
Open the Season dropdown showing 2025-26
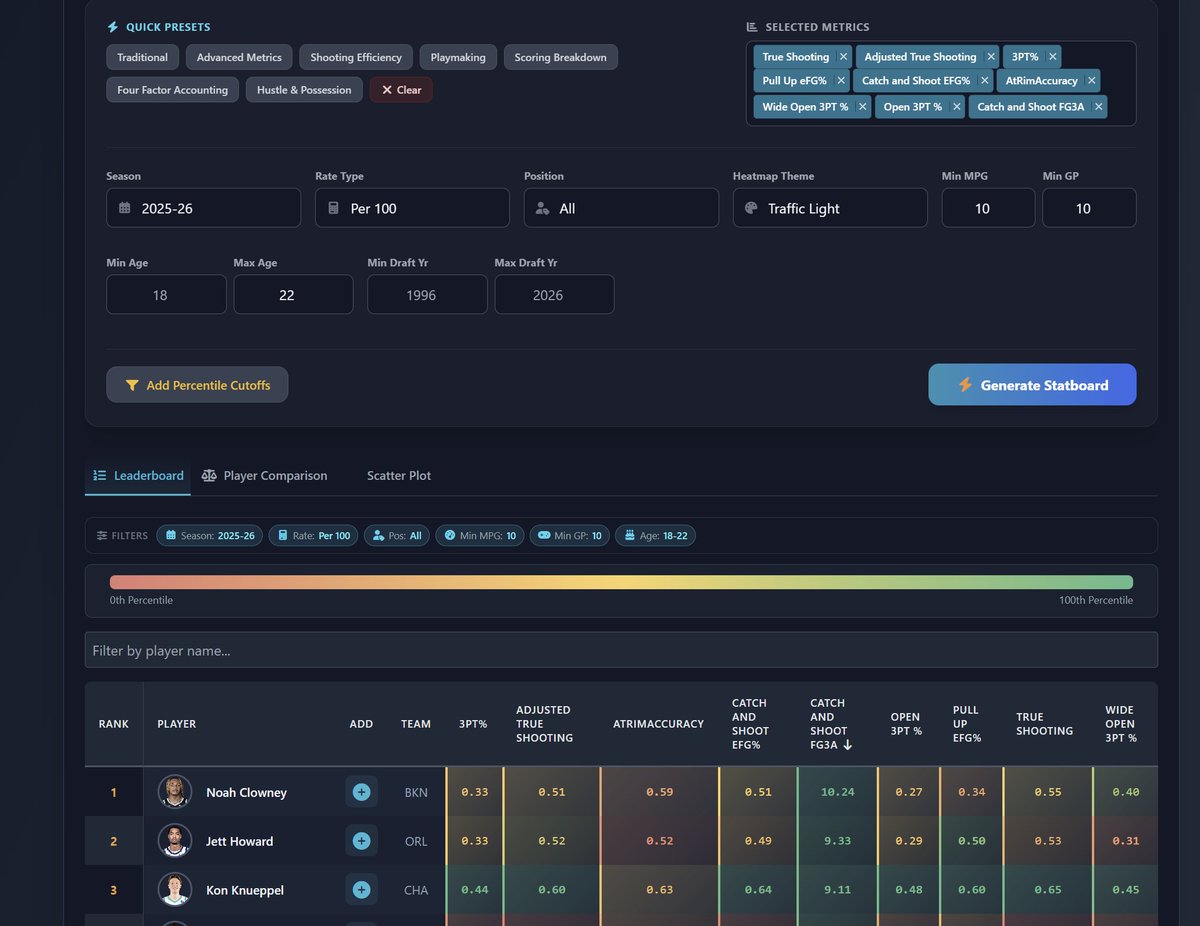[203, 208]
